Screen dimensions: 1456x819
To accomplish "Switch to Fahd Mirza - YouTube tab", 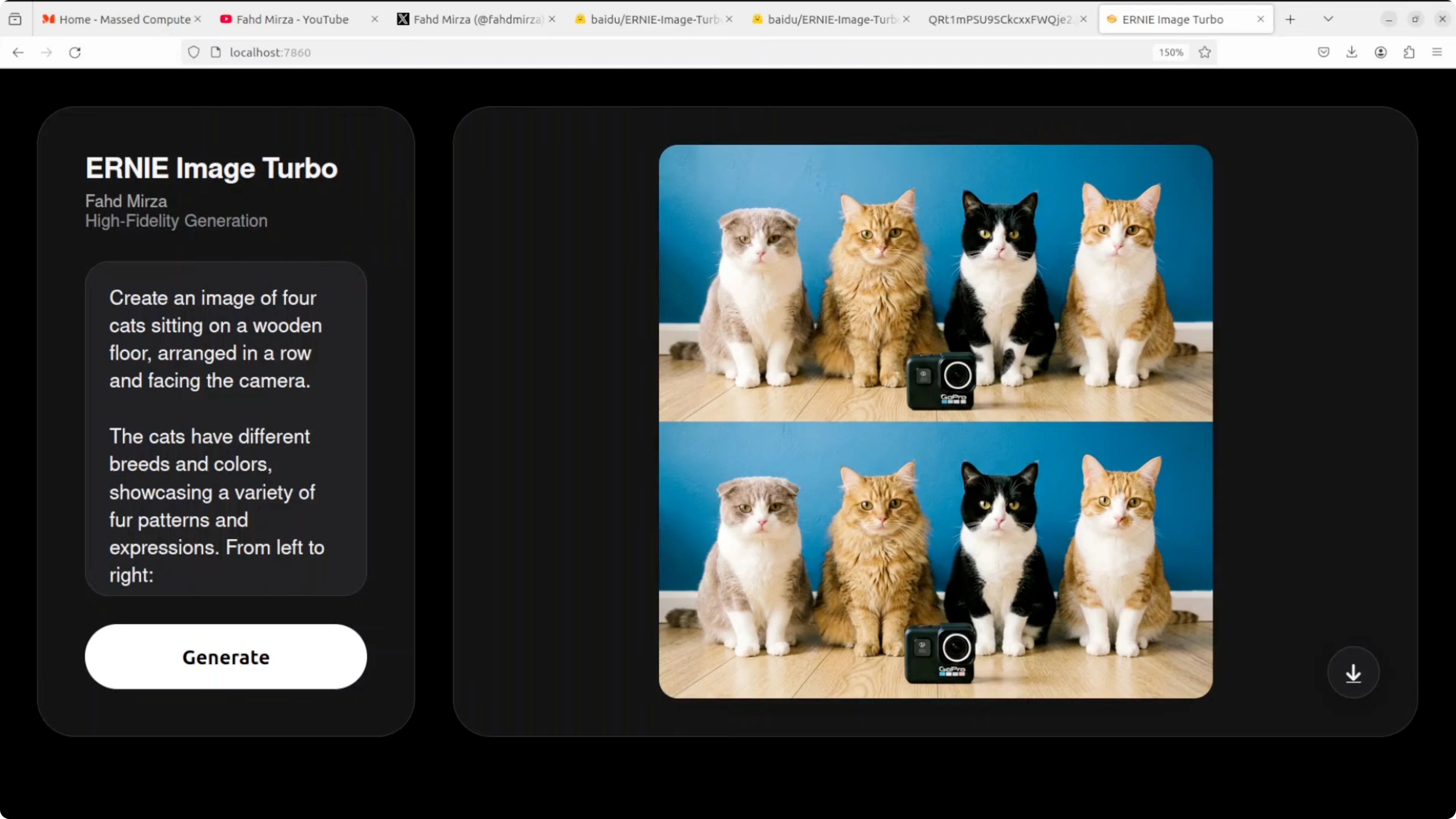I will pyautogui.click(x=292, y=19).
